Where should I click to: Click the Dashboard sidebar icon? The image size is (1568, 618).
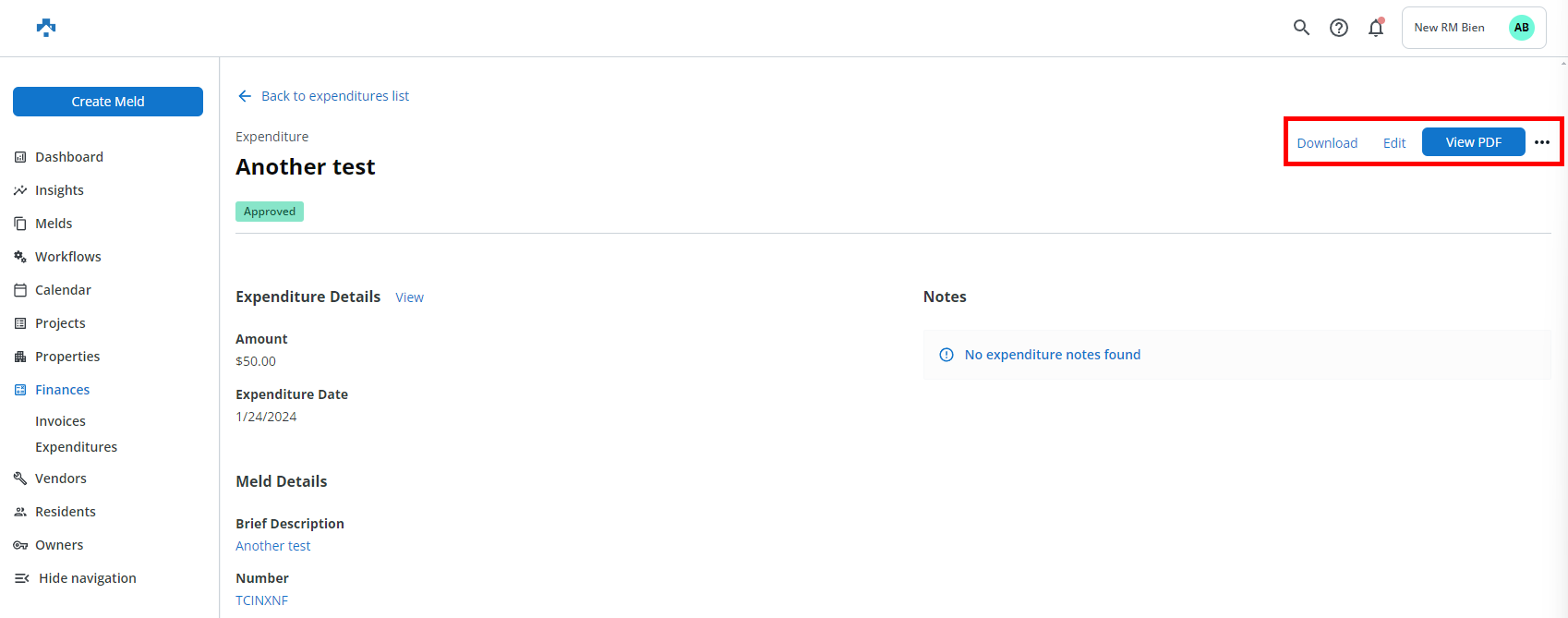pyautogui.click(x=20, y=157)
